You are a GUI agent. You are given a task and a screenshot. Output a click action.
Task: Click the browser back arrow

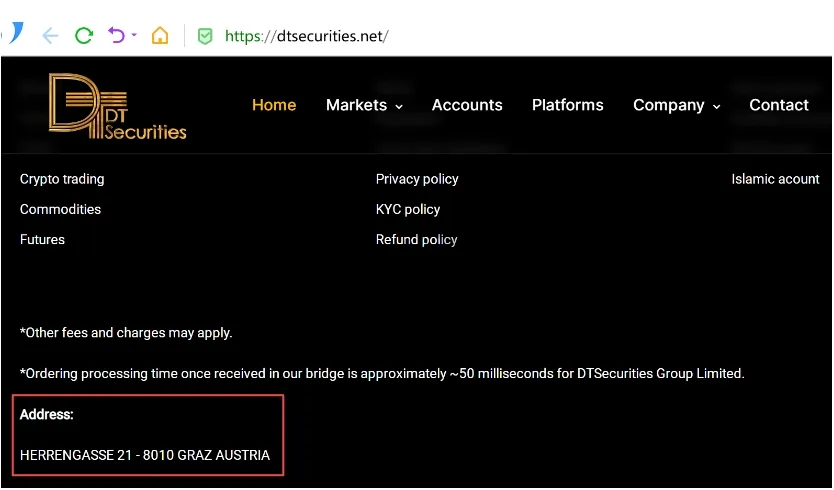coord(50,36)
